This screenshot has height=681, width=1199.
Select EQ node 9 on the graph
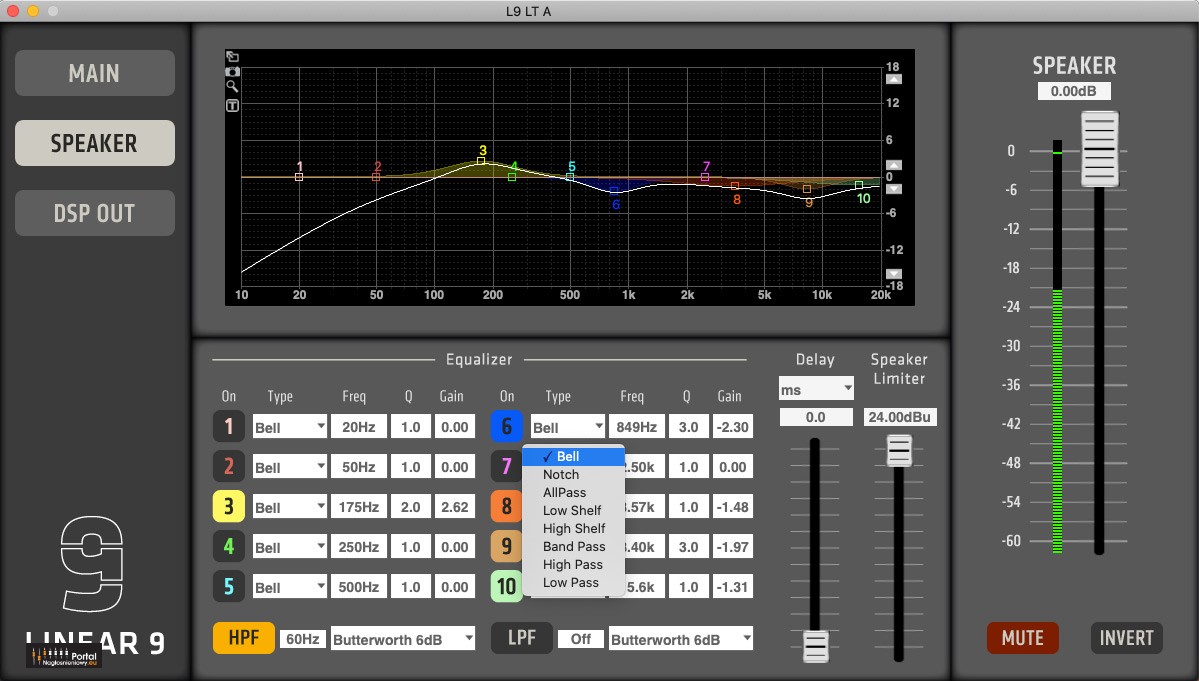tap(807, 189)
